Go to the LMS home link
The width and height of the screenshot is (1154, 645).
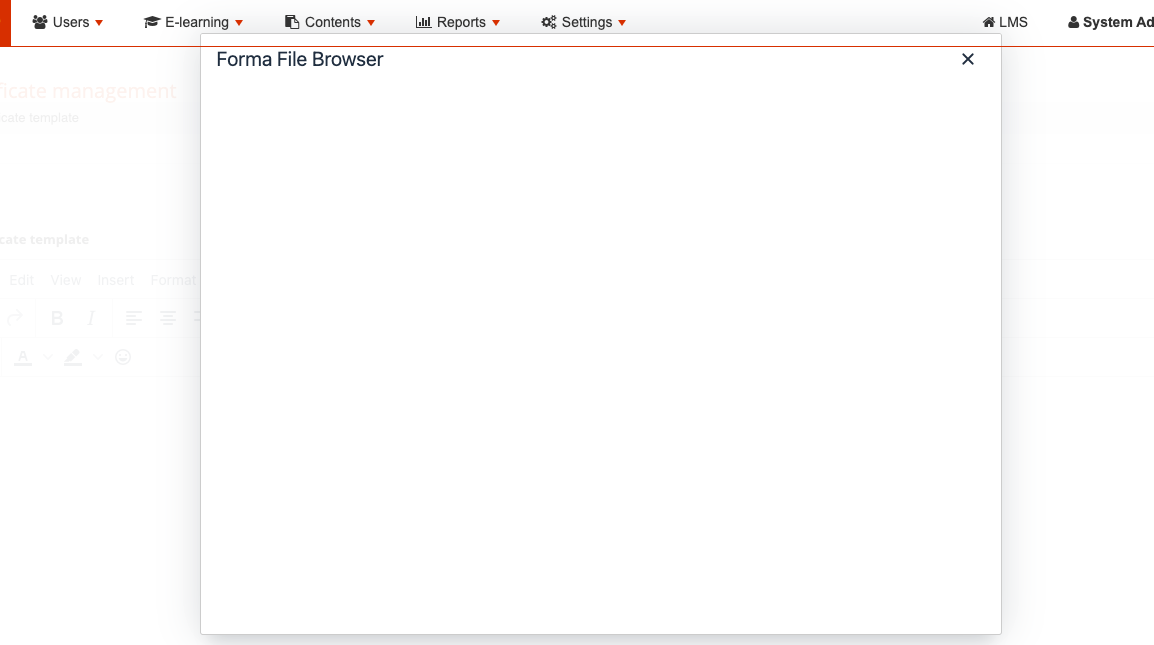pos(1005,22)
